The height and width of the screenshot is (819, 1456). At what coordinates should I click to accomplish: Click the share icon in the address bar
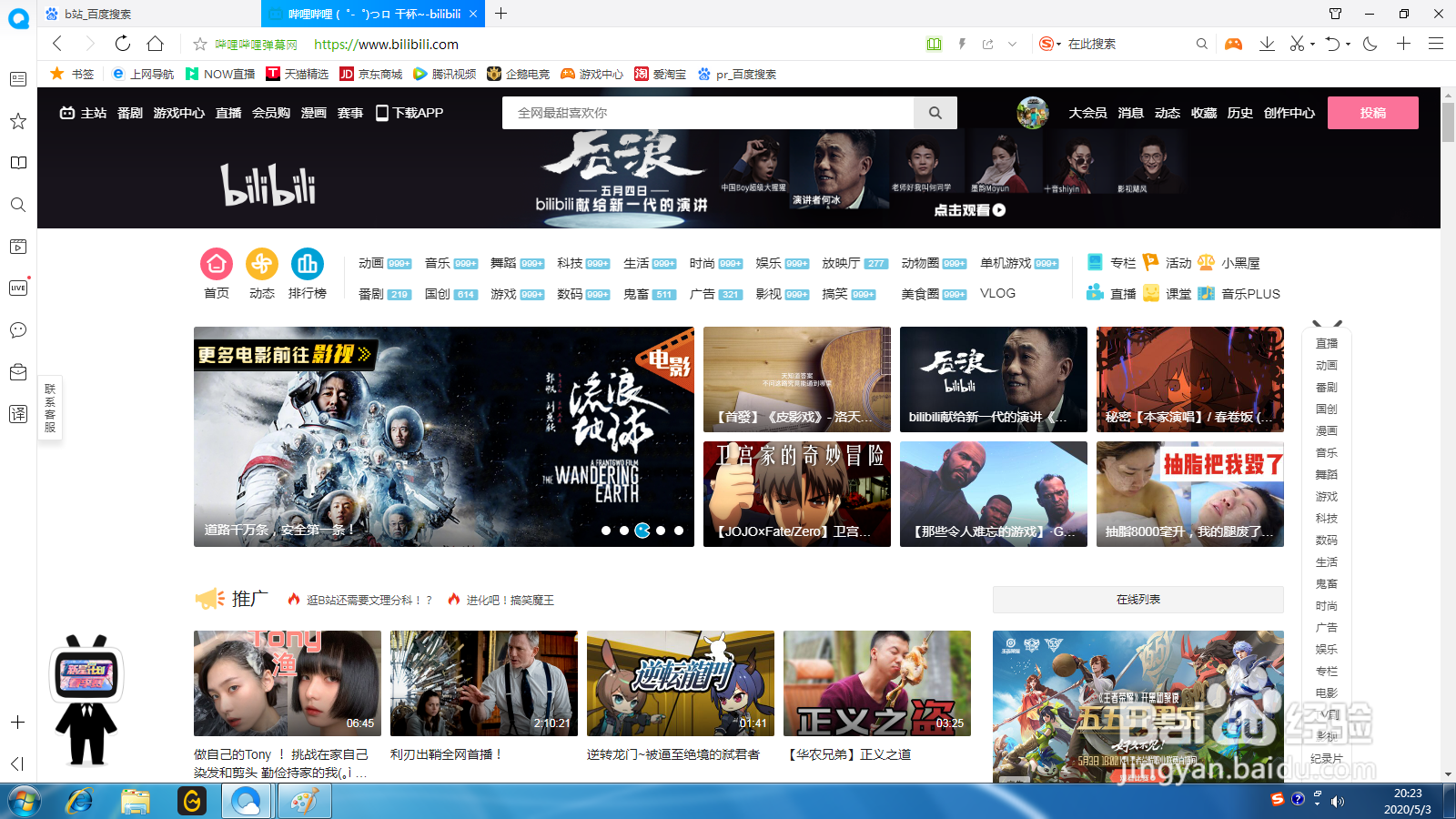987,44
